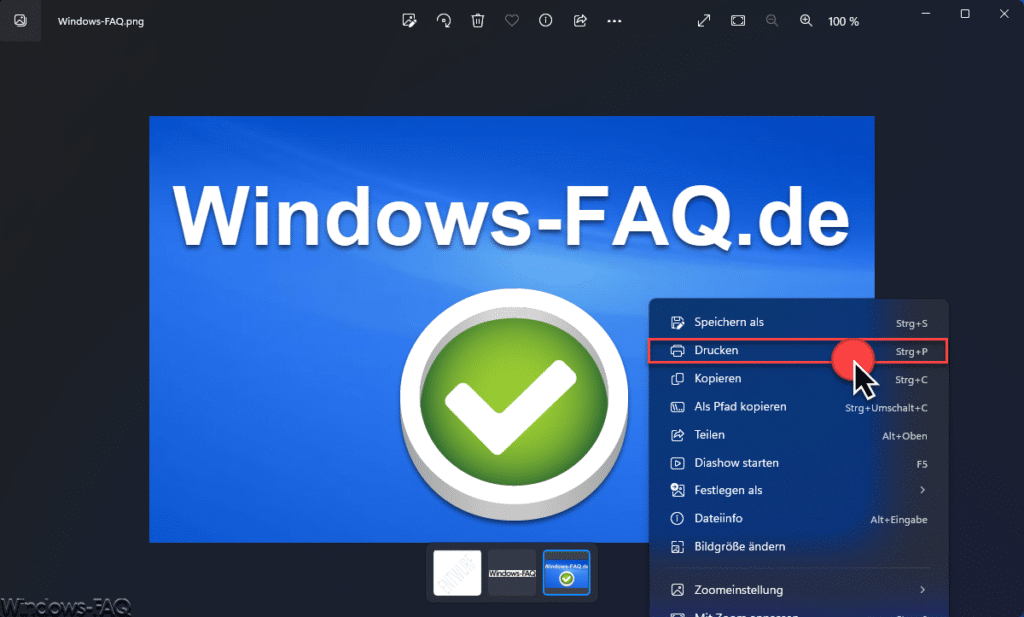Click the copy icon beside Kopieren
This screenshot has height=617, width=1024.
click(677, 379)
